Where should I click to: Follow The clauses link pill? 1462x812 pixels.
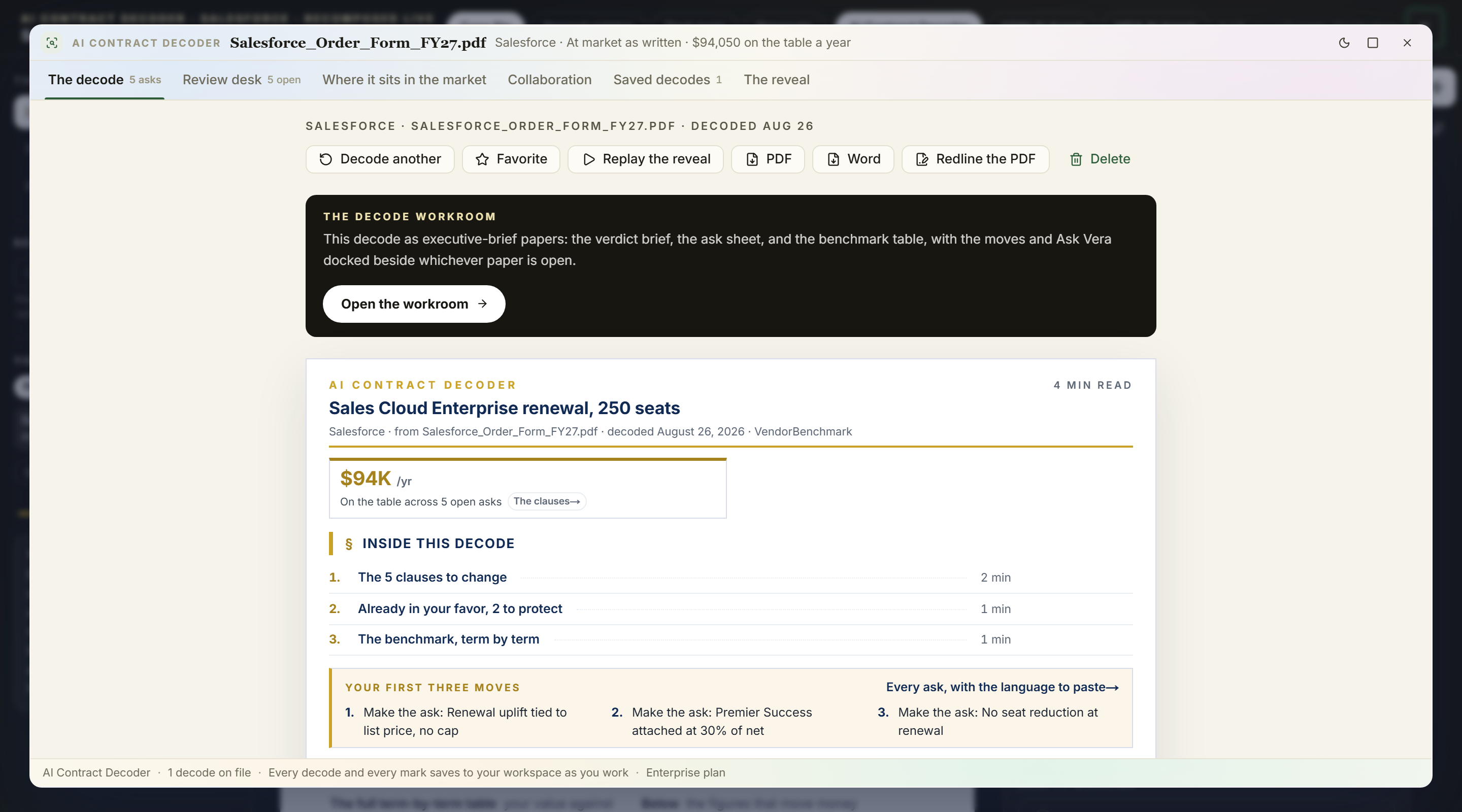(547, 501)
